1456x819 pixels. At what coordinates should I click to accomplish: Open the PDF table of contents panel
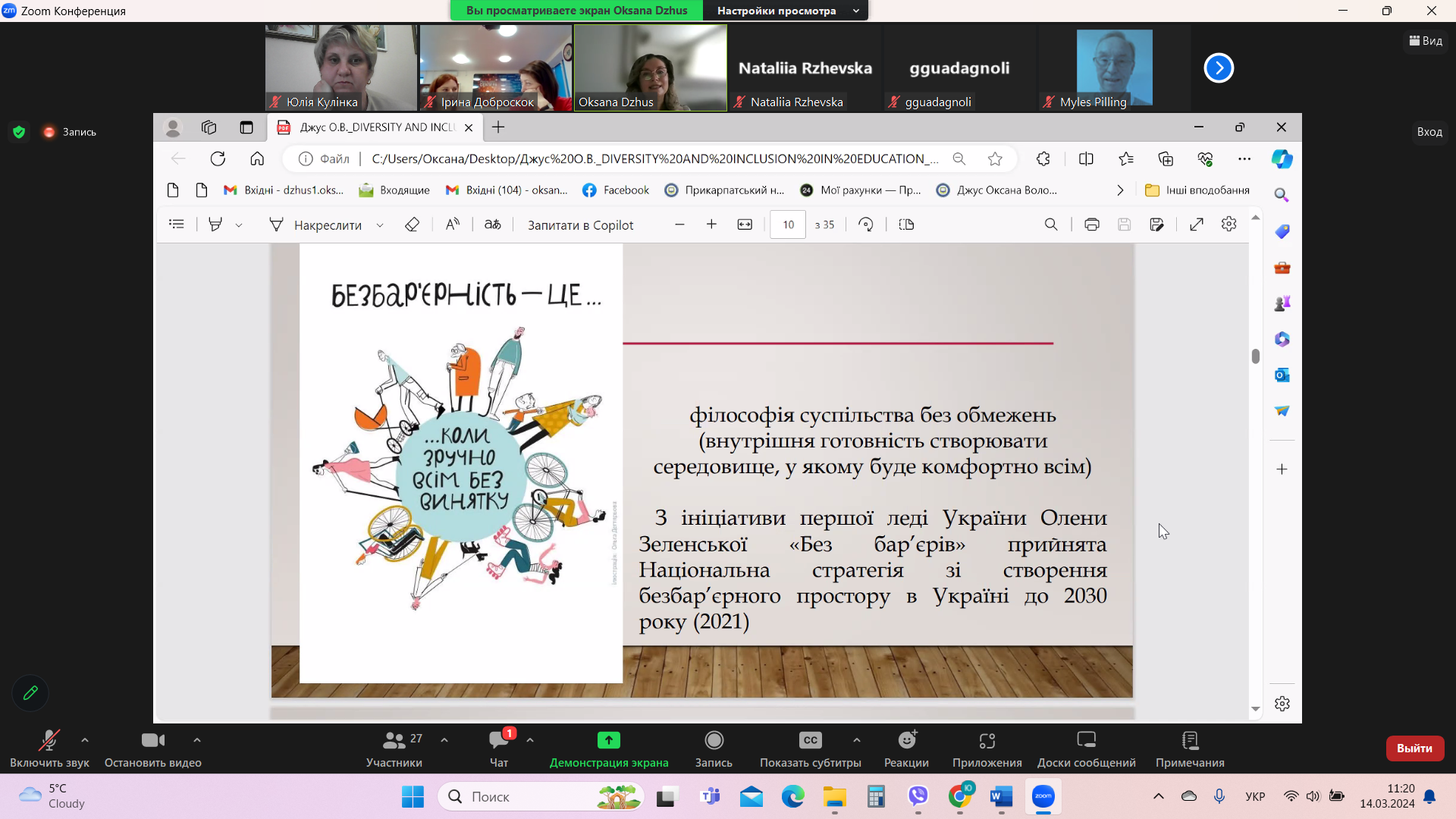(176, 224)
